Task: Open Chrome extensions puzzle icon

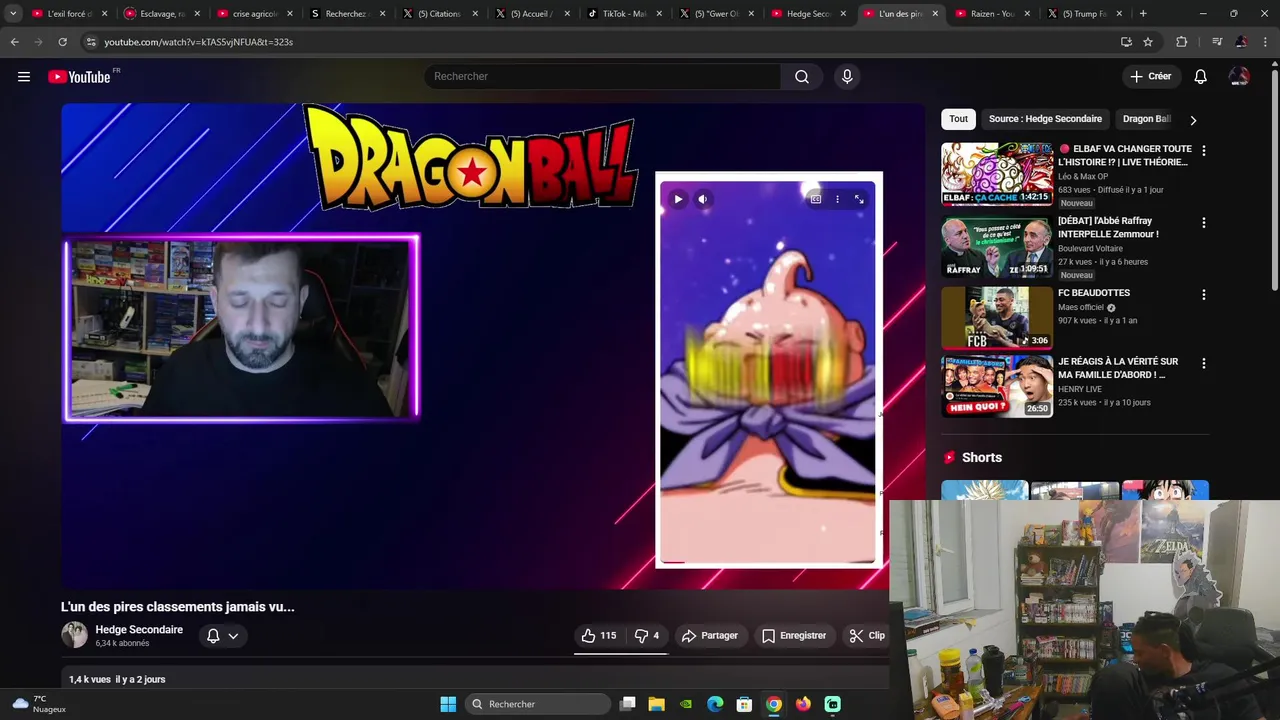Action: tap(1182, 42)
